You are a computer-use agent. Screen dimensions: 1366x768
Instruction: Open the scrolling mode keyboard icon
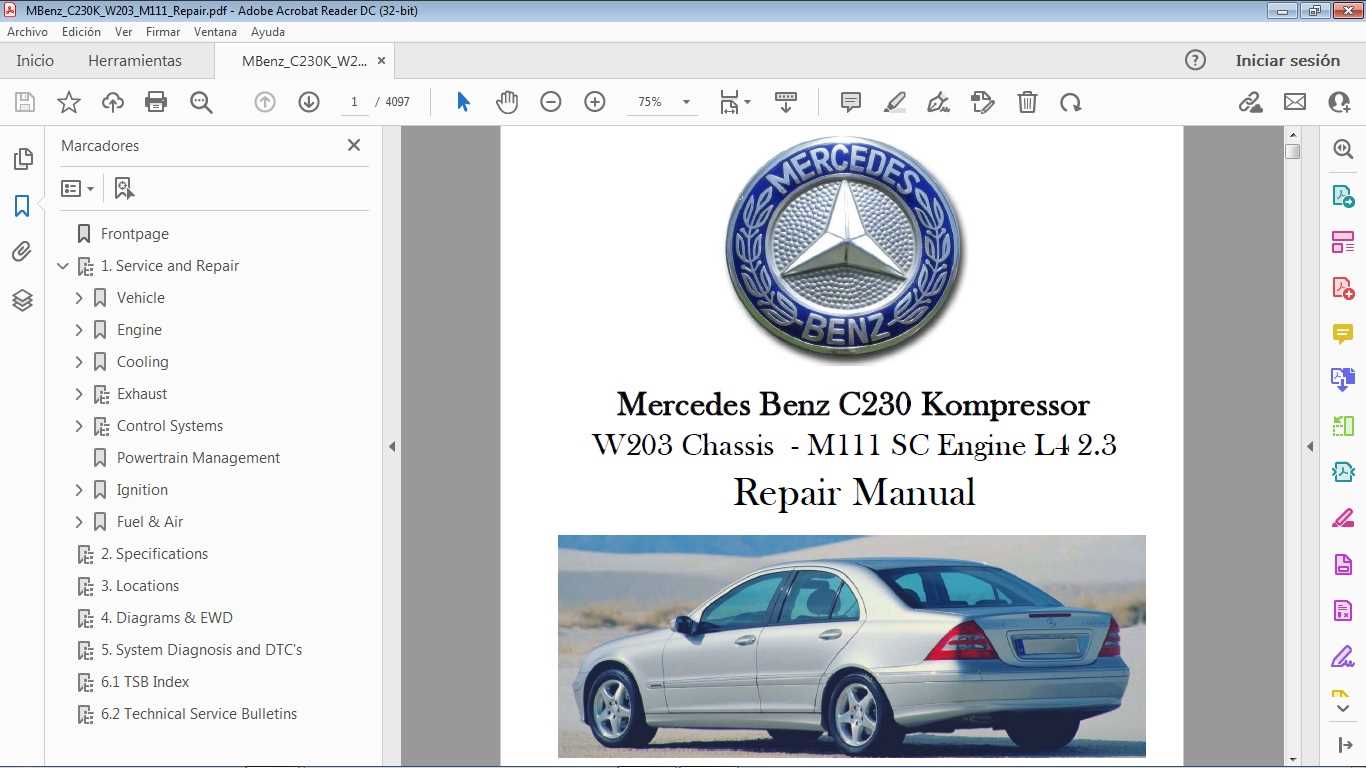pyautogui.click(x=786, y=102)
